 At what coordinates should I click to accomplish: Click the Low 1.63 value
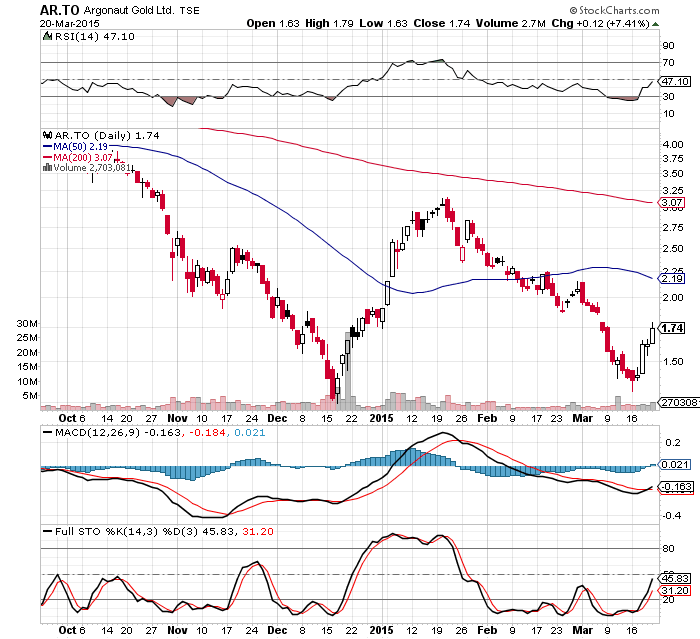(x=383, y=24)
